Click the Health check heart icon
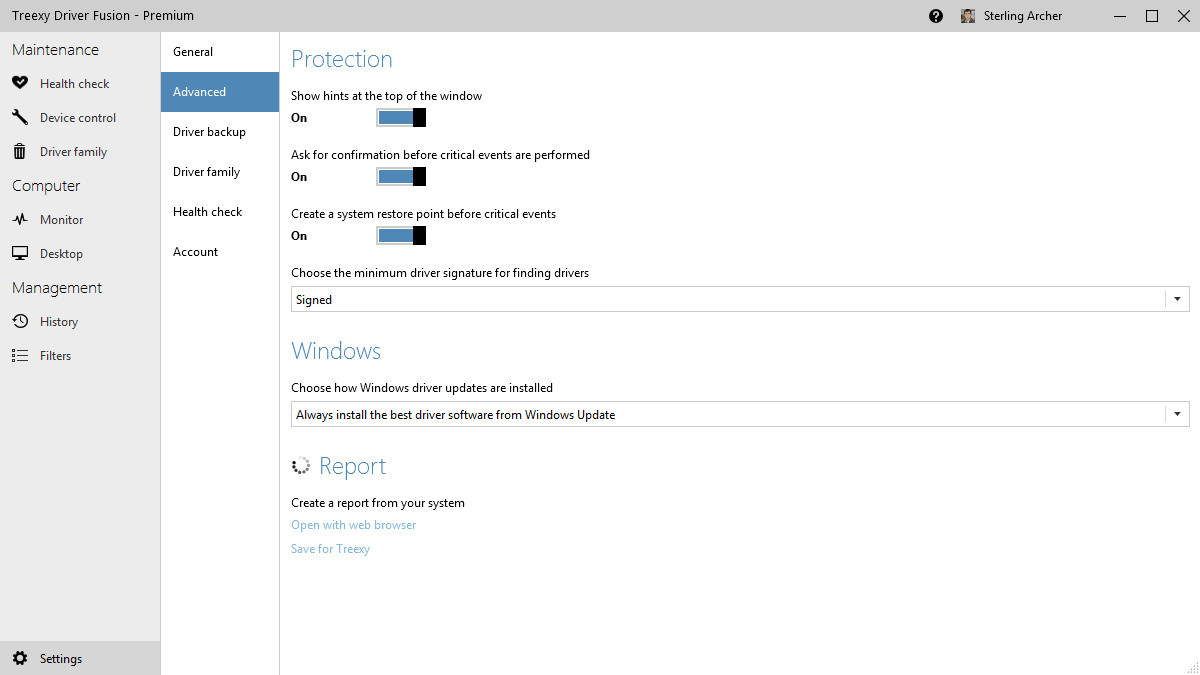This screenshot has height=675, width=1200. (20, 83)
